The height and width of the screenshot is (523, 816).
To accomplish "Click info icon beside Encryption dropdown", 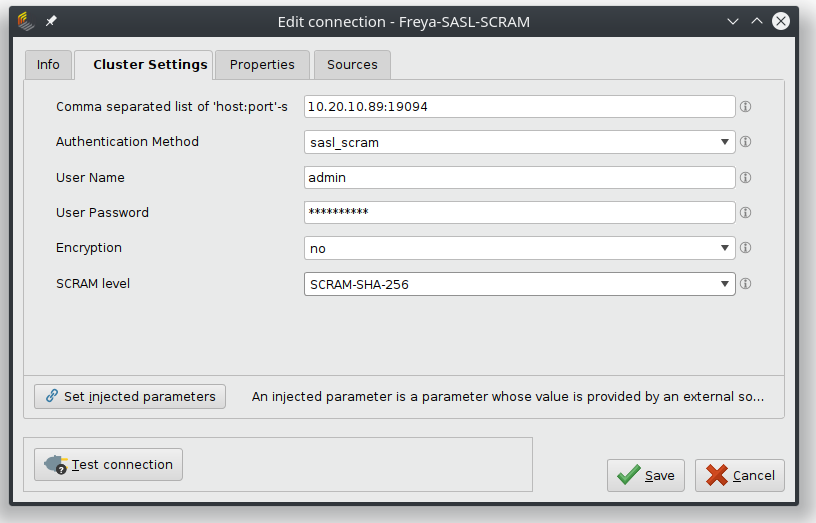I will [745, 248].
